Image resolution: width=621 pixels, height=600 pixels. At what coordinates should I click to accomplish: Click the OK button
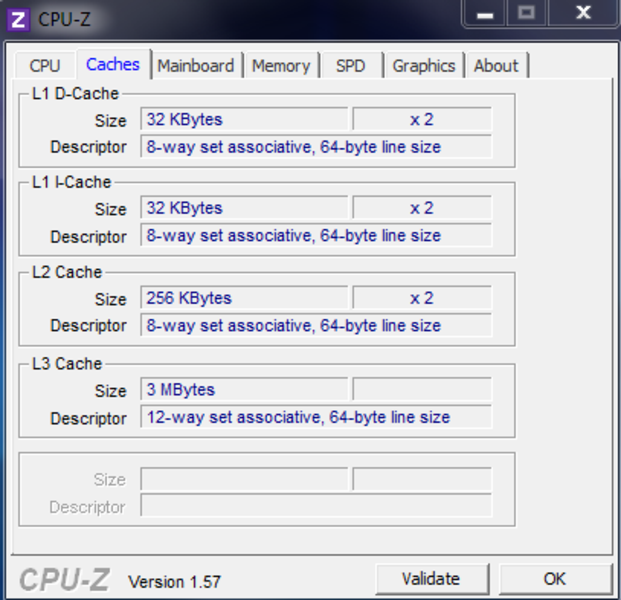point(555,579)
